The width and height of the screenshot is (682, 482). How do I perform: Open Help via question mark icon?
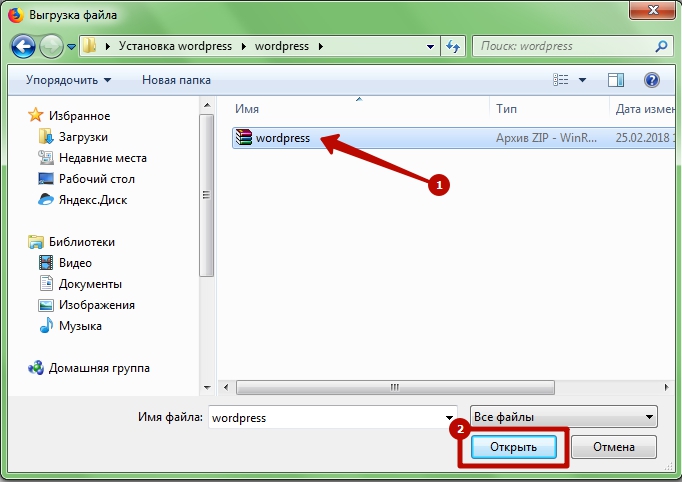(x=651, y=80)
